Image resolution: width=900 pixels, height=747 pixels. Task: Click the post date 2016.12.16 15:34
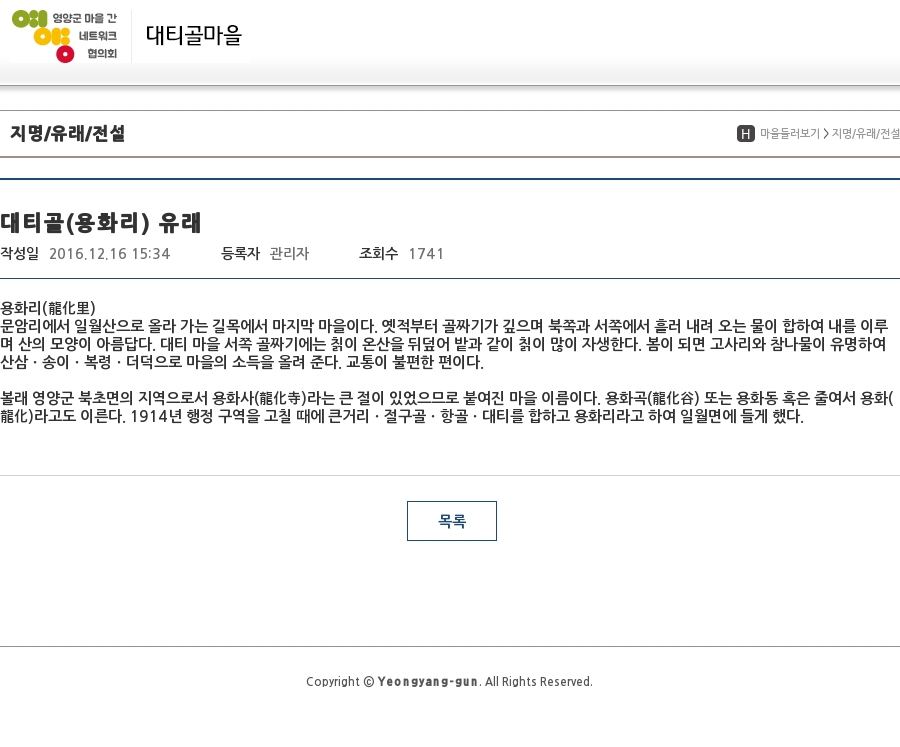click(109, 254)
